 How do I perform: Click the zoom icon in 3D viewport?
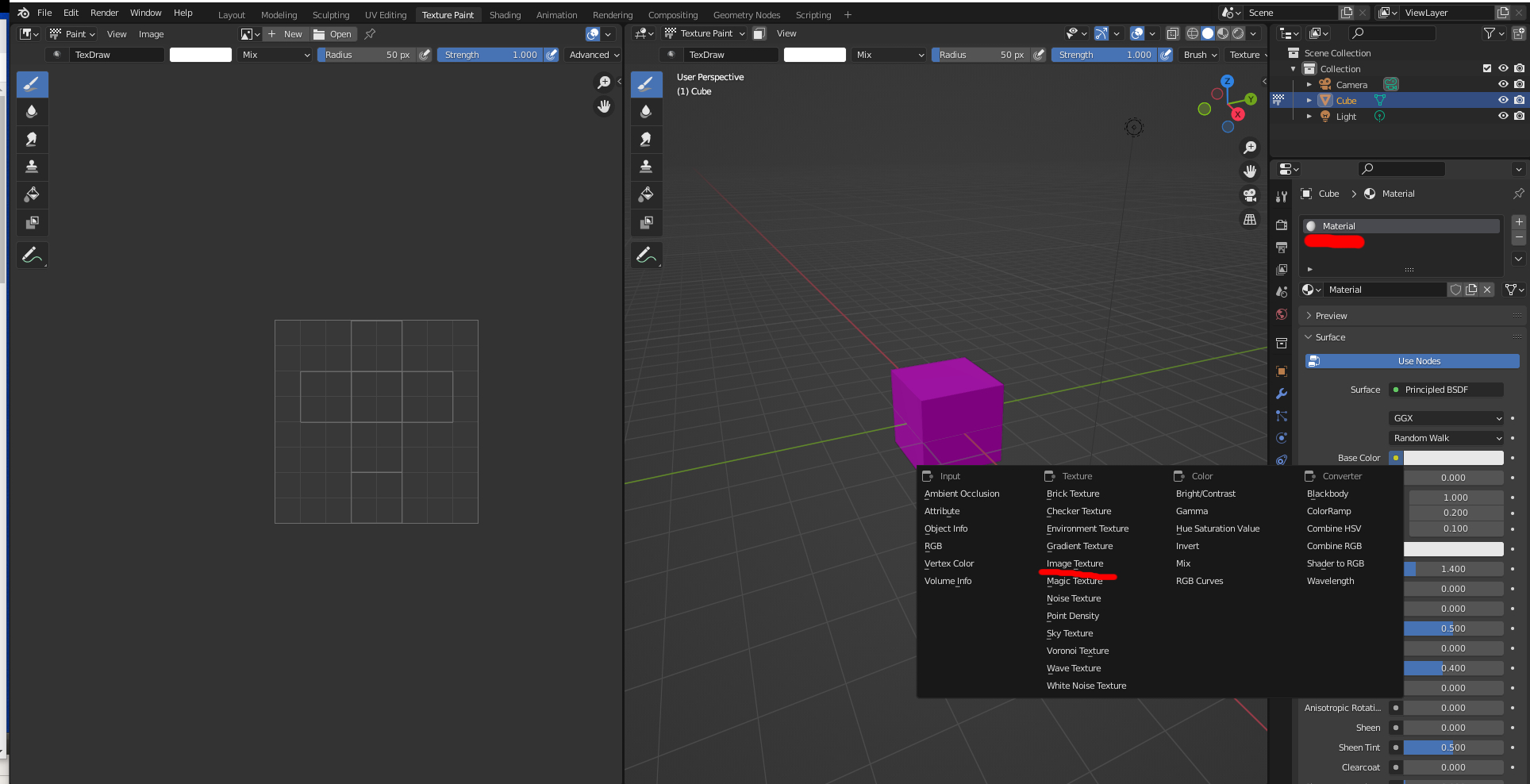[1250, 148]
